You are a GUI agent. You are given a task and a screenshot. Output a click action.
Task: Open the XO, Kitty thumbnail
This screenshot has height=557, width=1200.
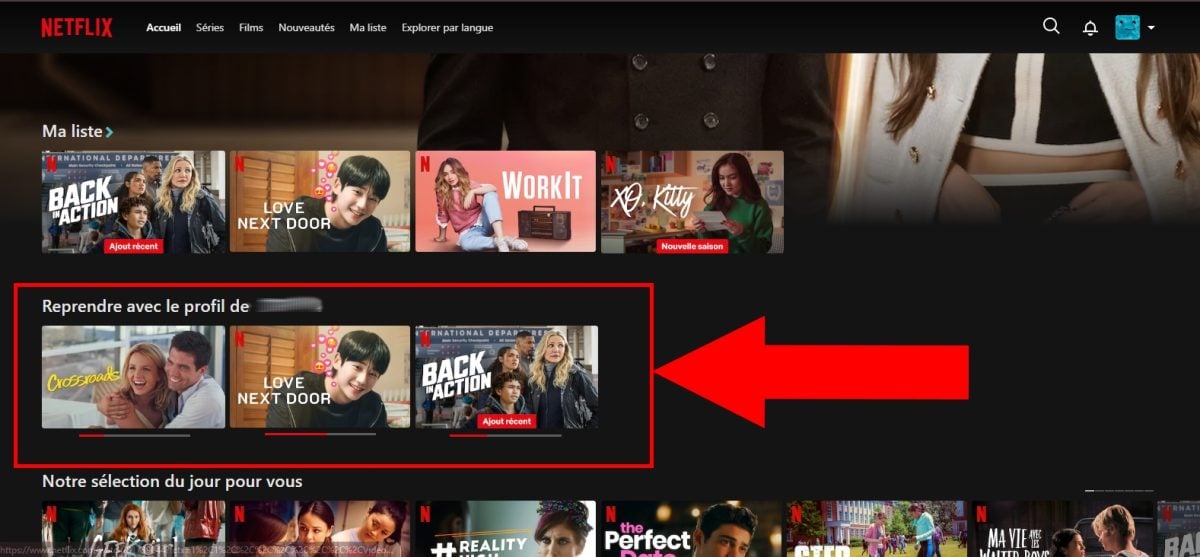[x=692, y=201]
